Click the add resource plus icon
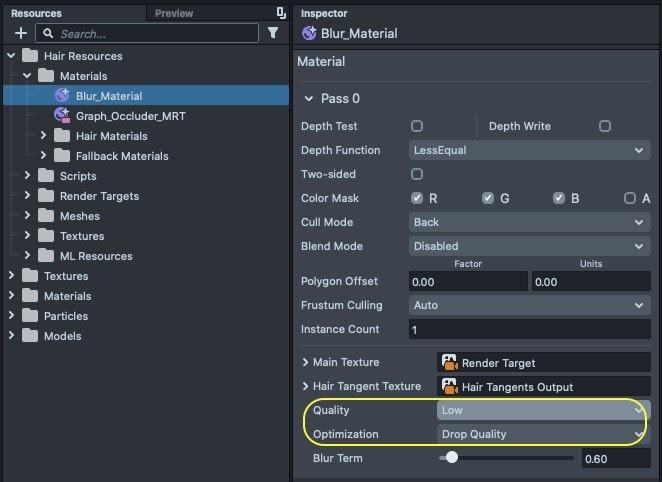 point(21,34)
